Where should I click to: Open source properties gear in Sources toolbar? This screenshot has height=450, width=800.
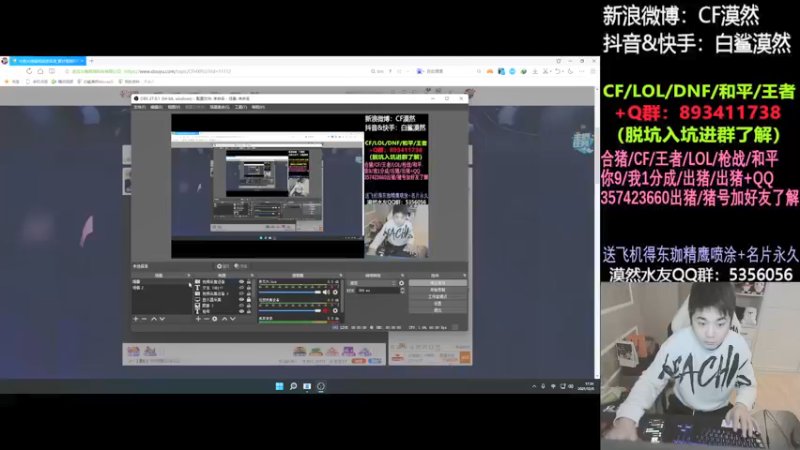(214, 318)
